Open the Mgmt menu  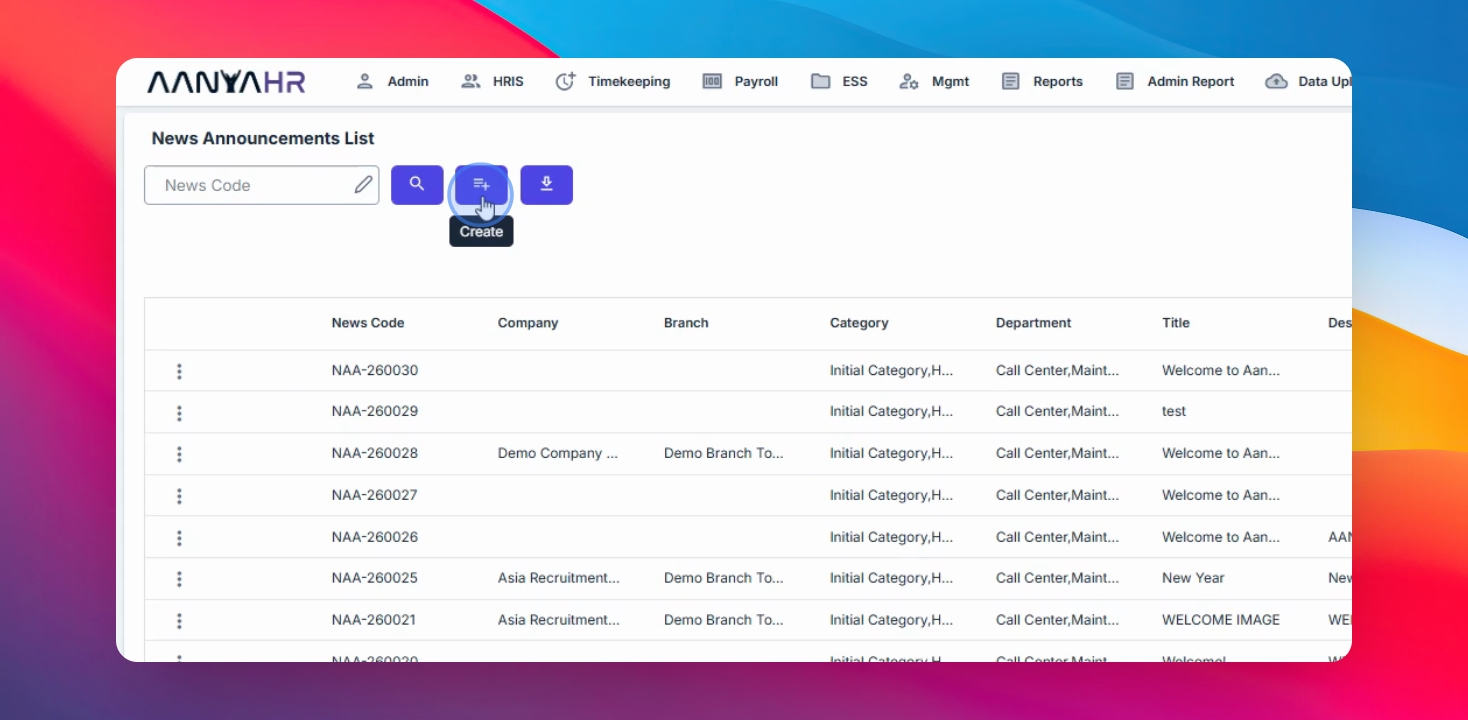point(934,82)
